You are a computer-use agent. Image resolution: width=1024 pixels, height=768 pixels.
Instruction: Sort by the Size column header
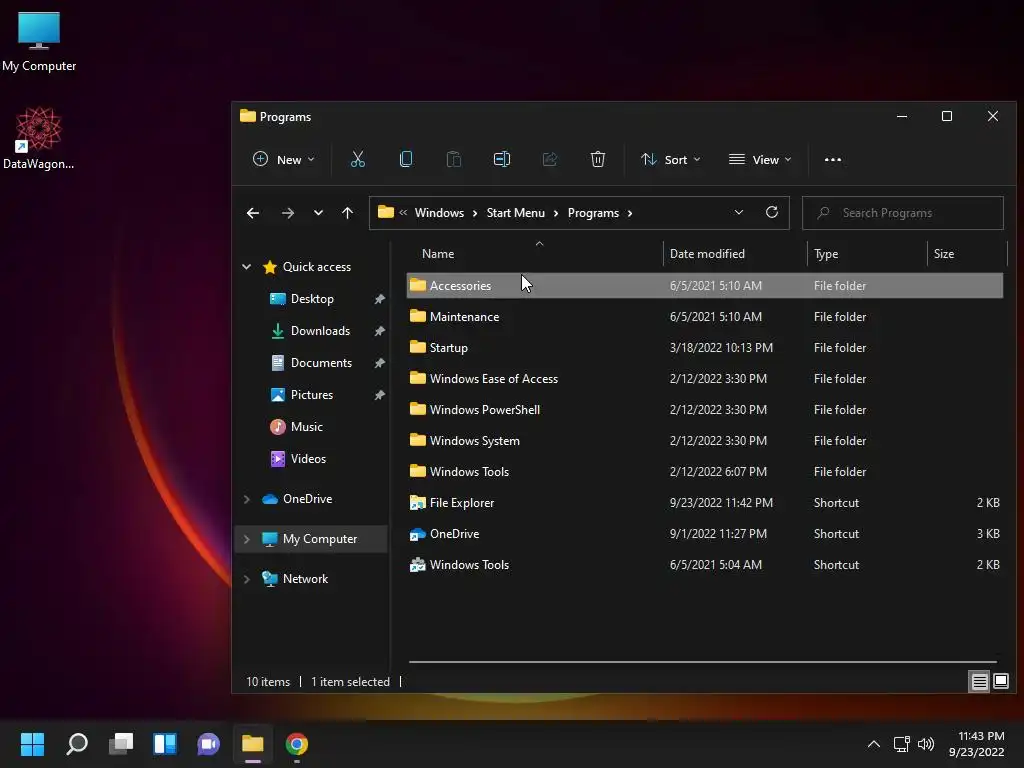pyautogui.click(x=967, y=253)
